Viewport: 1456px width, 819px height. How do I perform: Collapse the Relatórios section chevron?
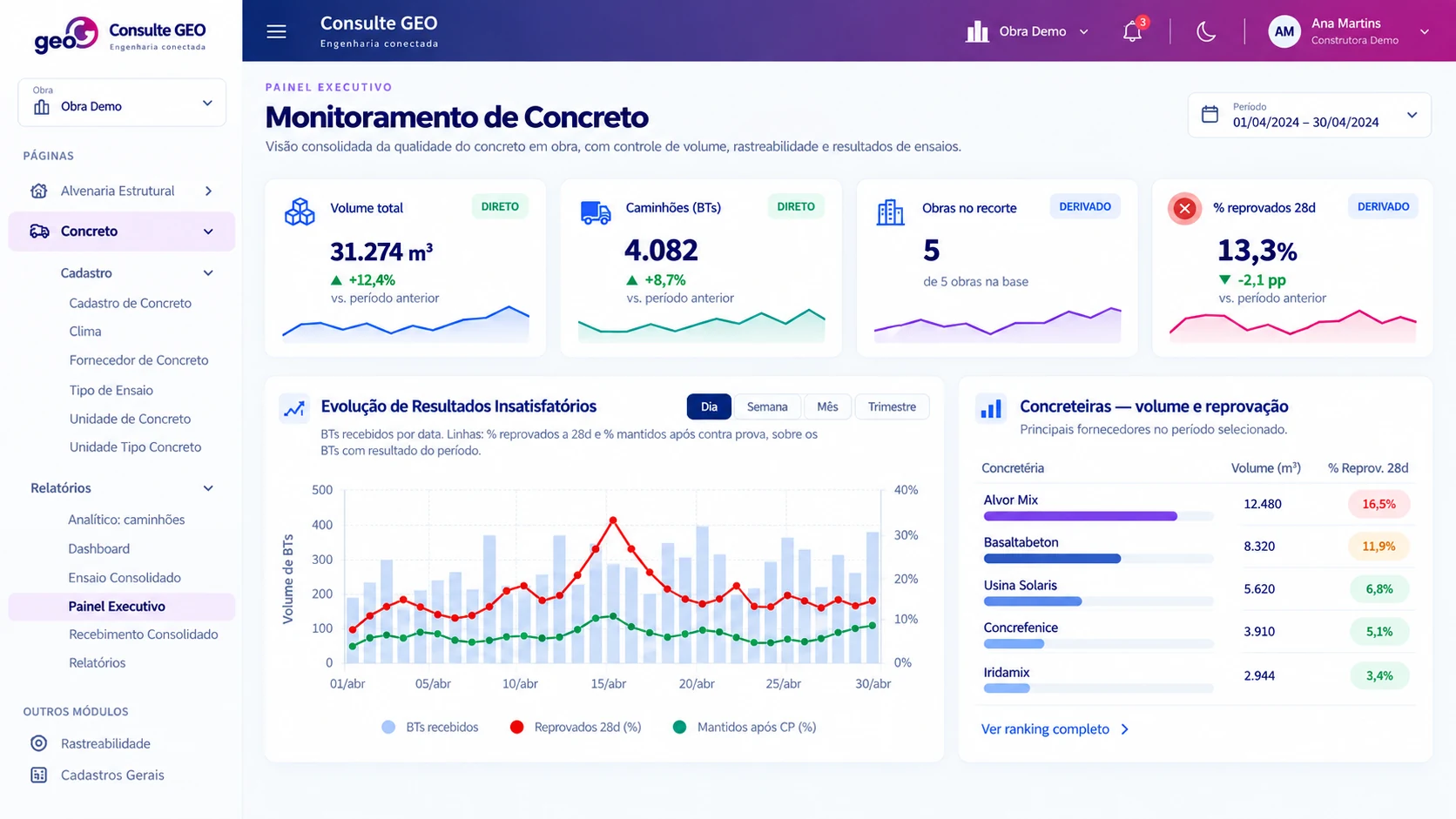tap(208, 488)
